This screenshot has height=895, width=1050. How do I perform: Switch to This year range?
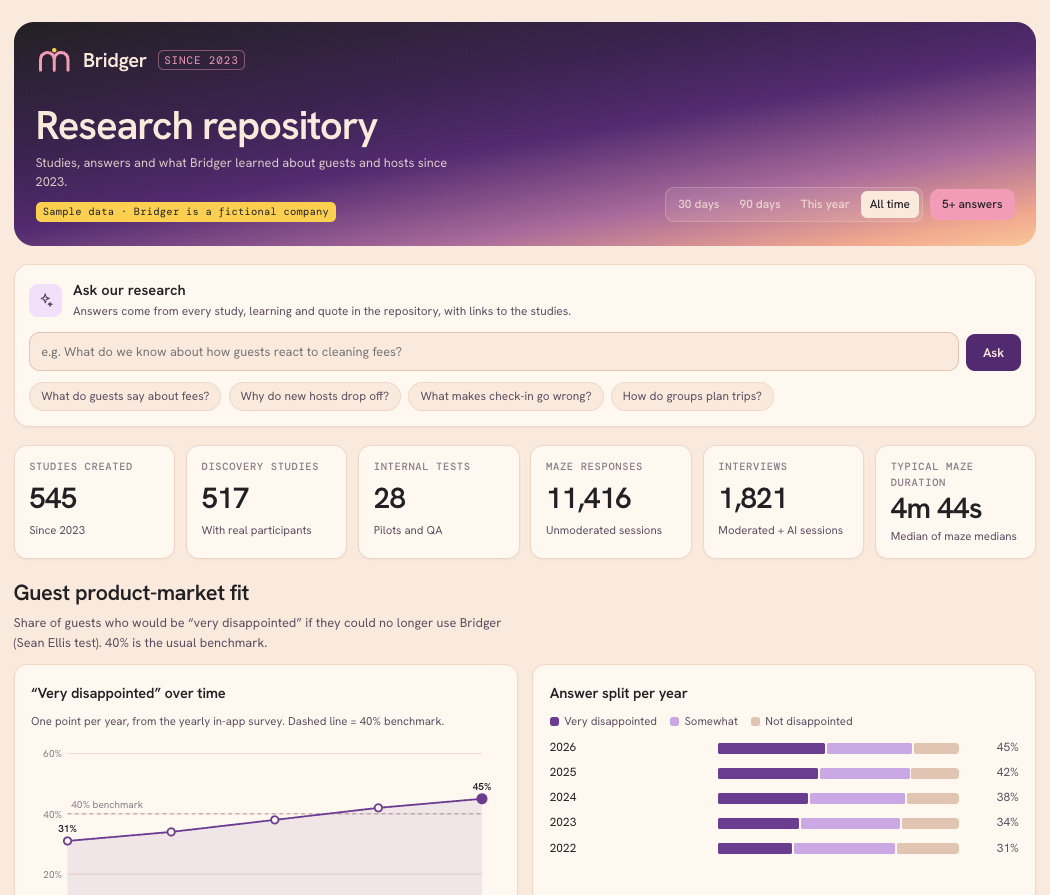tap(825, 204)
